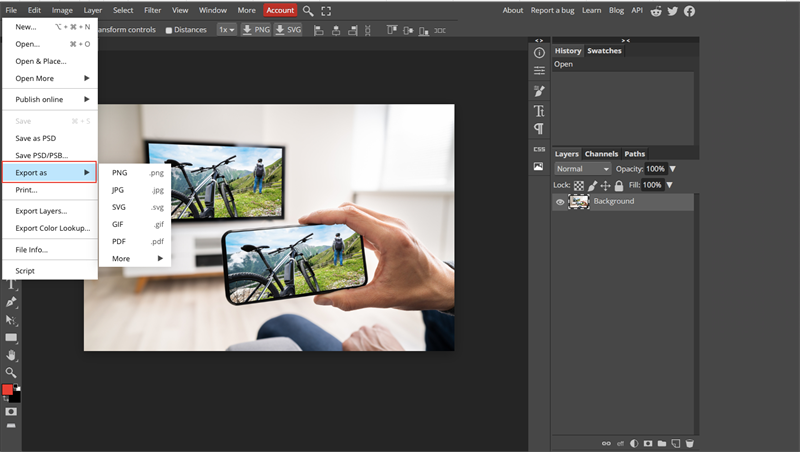Toggle fullscreen mode icon
The width and height of the screenshot is (800, 452).
[x=326, y=11]
